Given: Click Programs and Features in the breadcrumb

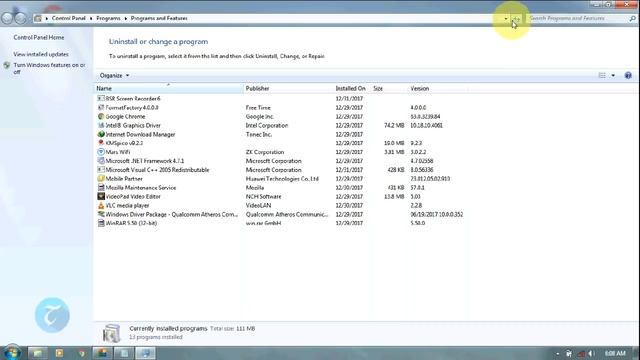Looking at the screenshot, I should click(x=159, y=18).
